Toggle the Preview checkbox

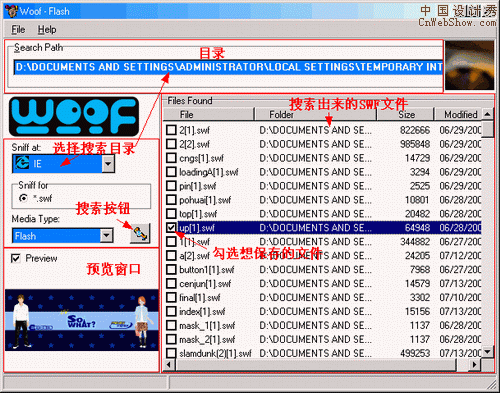(x=16, y=258)
